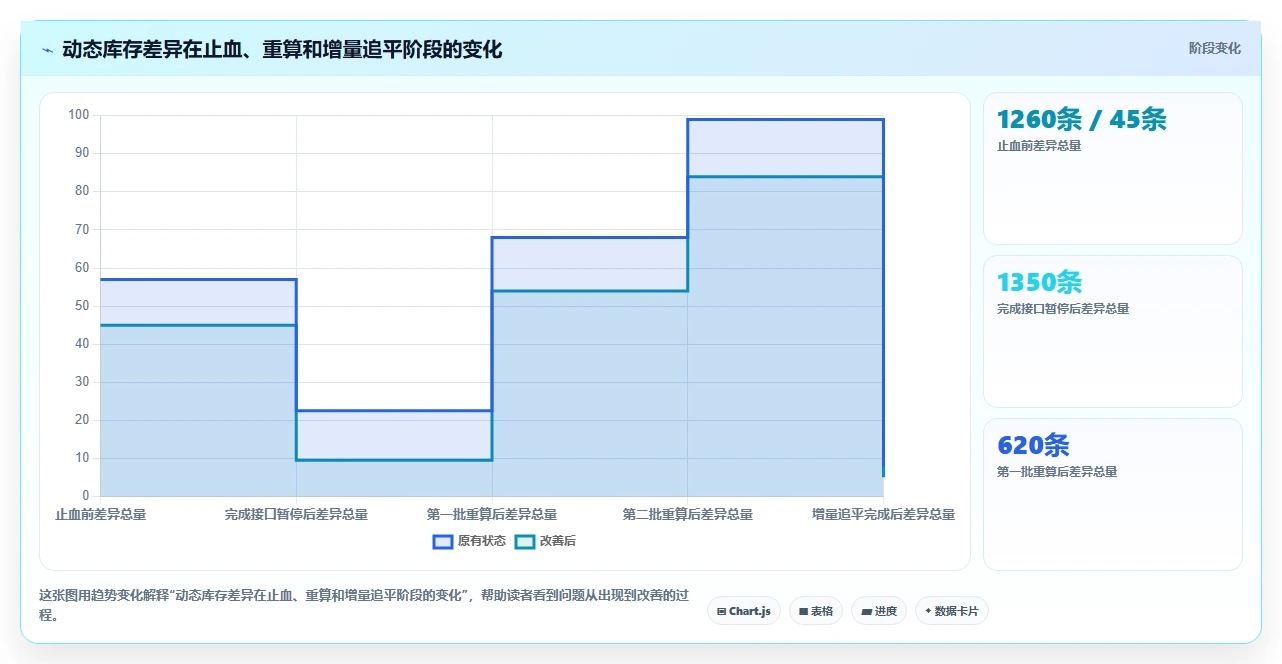This screenshot has height=664, width=1282.
Task: Click the x-axis label 完成接口暂停后差异总量
Action: pos(296,514)
